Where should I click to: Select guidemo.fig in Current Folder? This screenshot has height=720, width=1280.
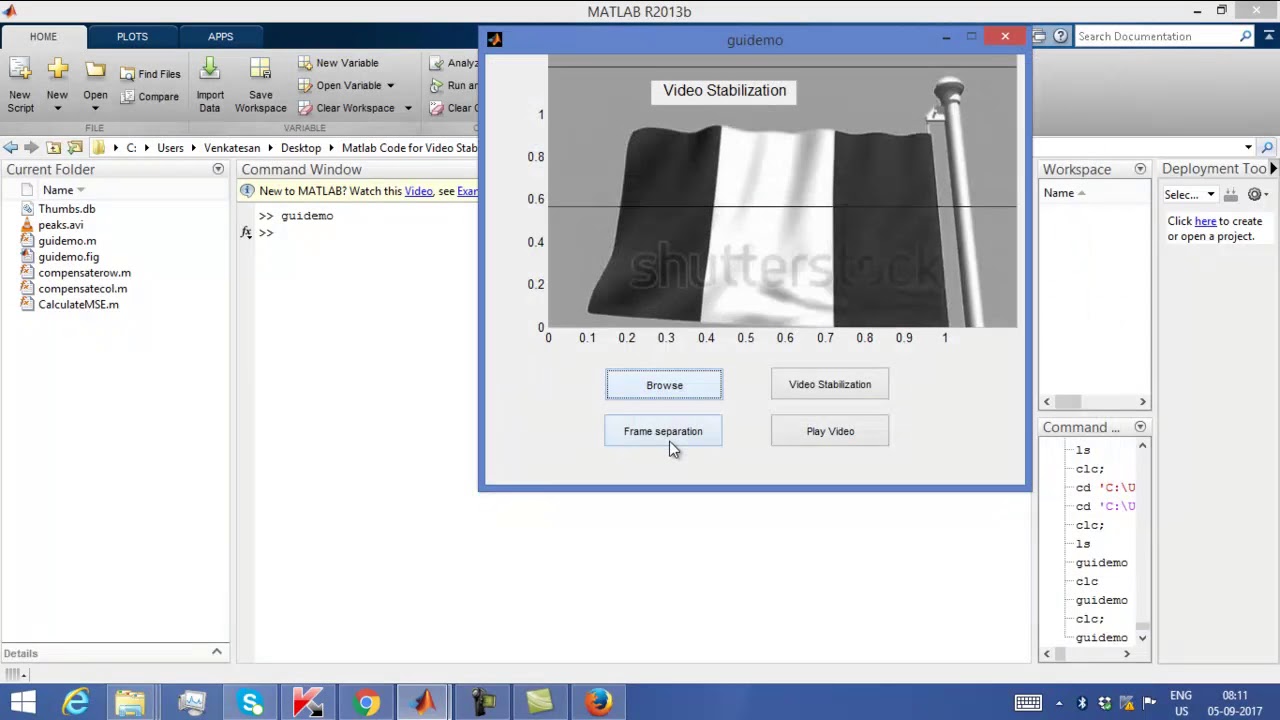pos(68,257)
